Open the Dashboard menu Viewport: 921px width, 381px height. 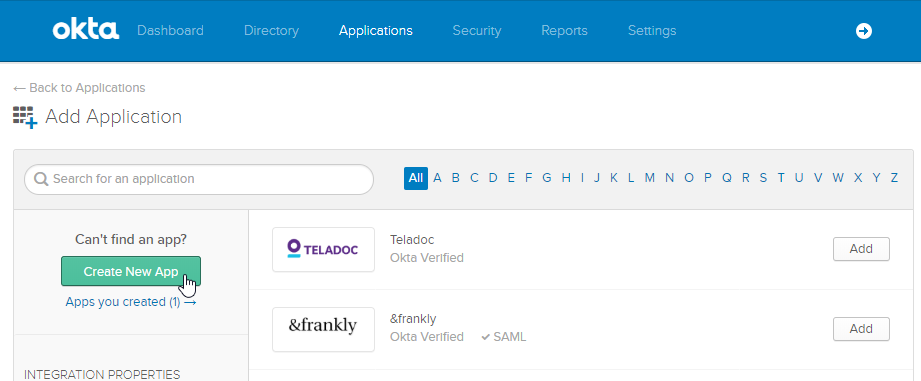point(170,31)
